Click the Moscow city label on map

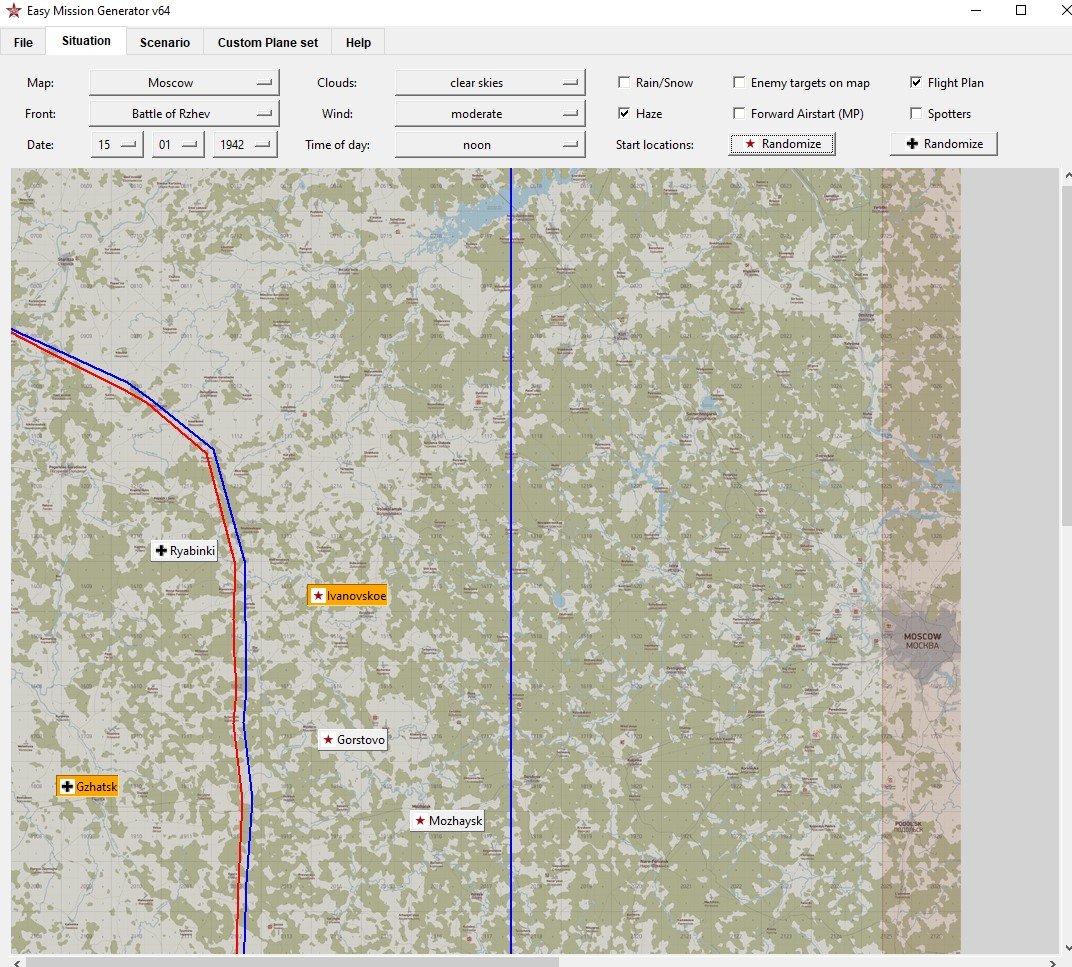(922, 641)
